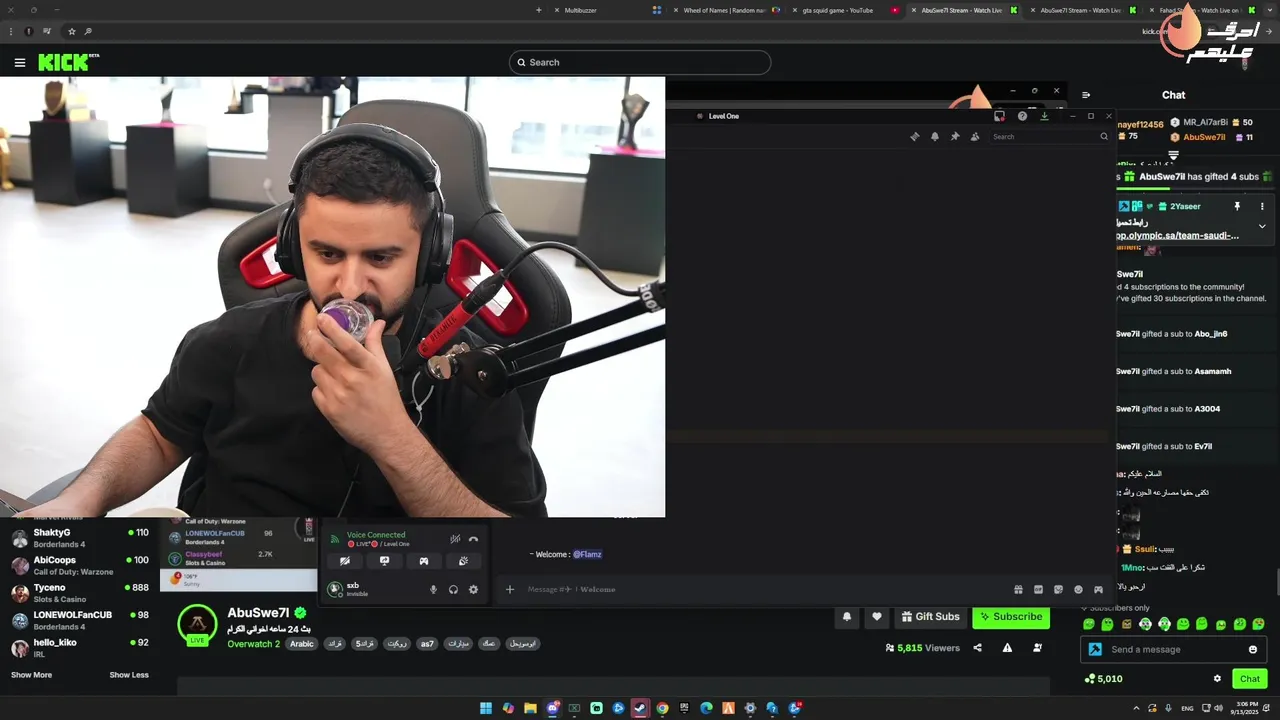Open Discord notification settings bell
This screenshot has width=1280, height=720.
coord(935,137)
